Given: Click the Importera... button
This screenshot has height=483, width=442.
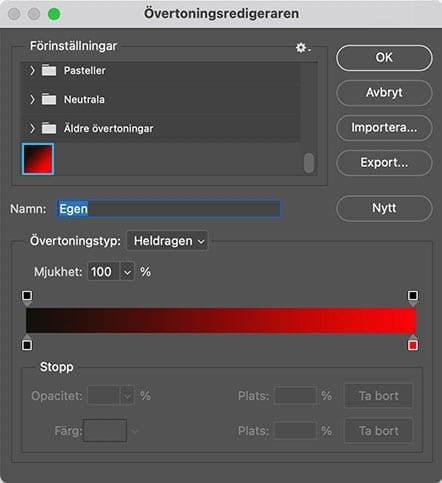Looking at the screenshot, I should point(384,128).
